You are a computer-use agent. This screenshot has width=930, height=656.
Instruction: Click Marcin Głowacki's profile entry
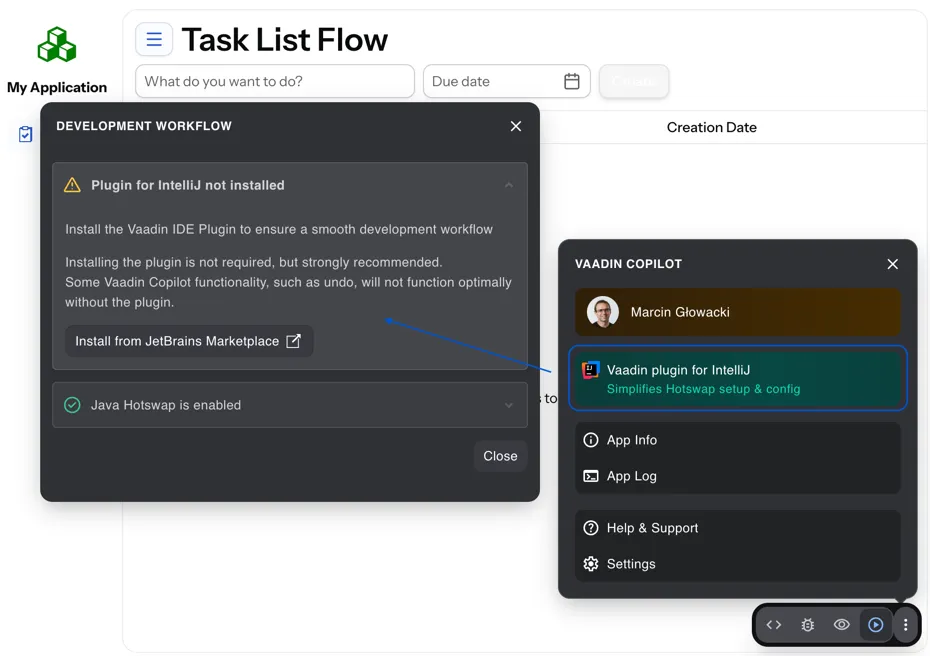pos(737,312)
